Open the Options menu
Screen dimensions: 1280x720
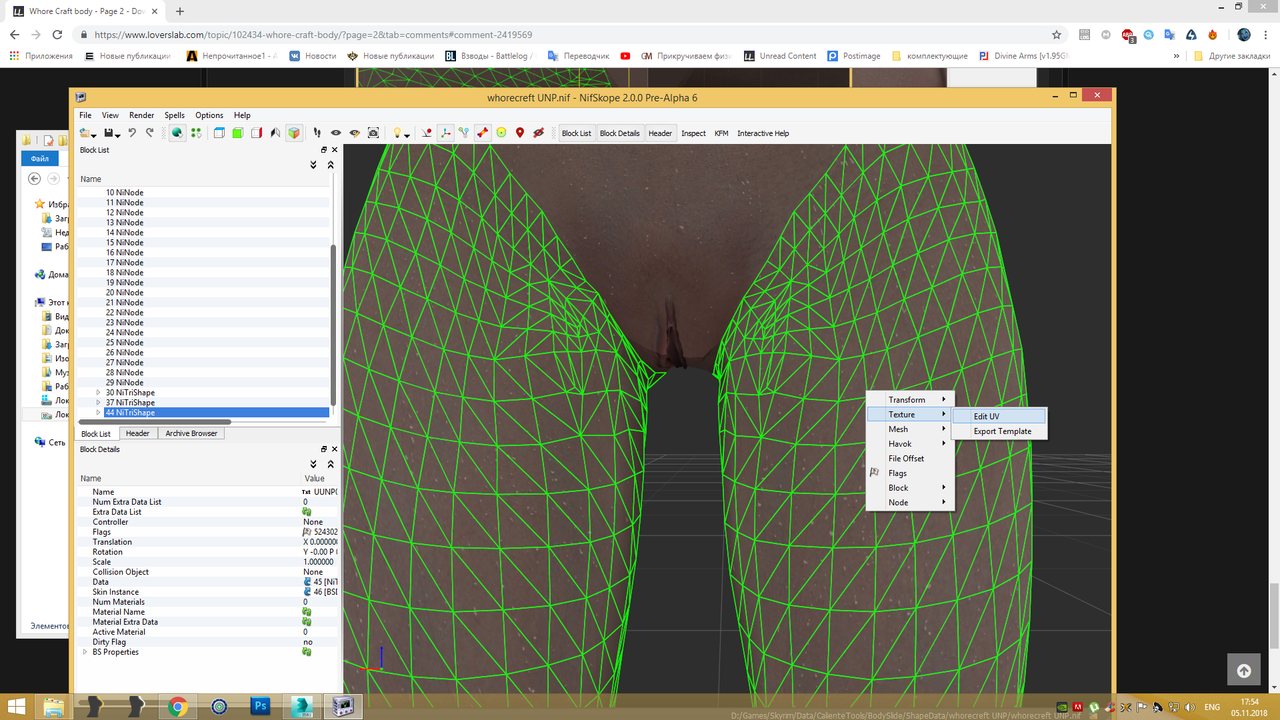coord(209,115)
